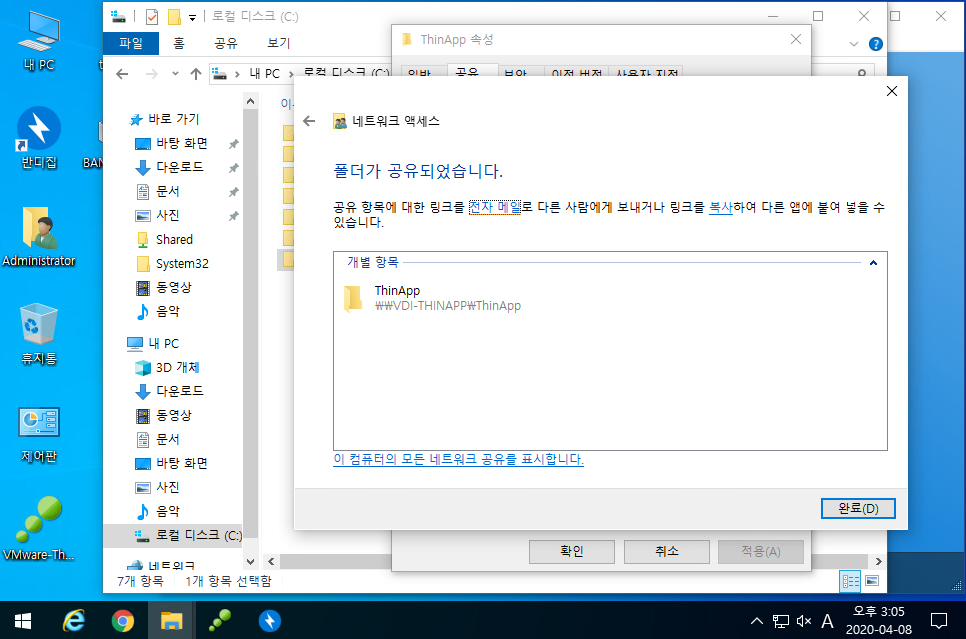Click the new folder quick access icon

pos(174,17)
